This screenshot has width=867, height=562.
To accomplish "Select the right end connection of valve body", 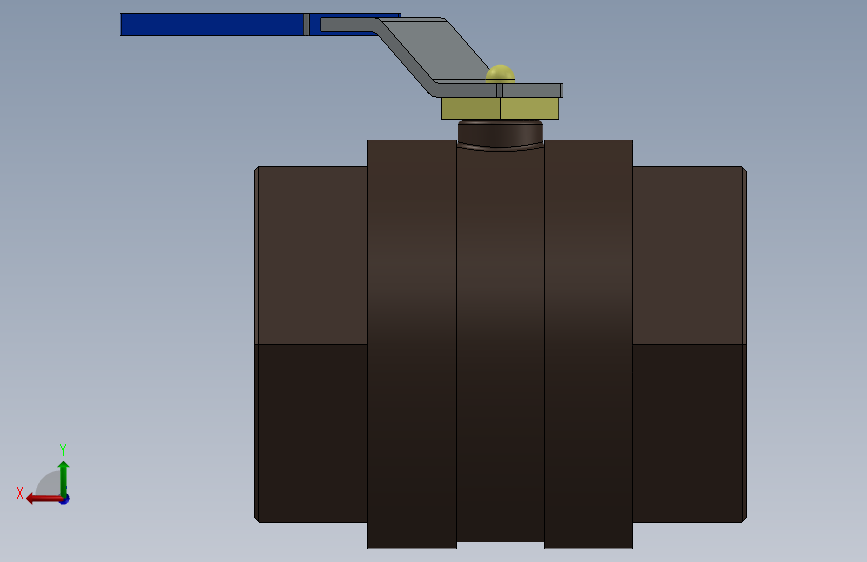I will click(x=690, y=344).
